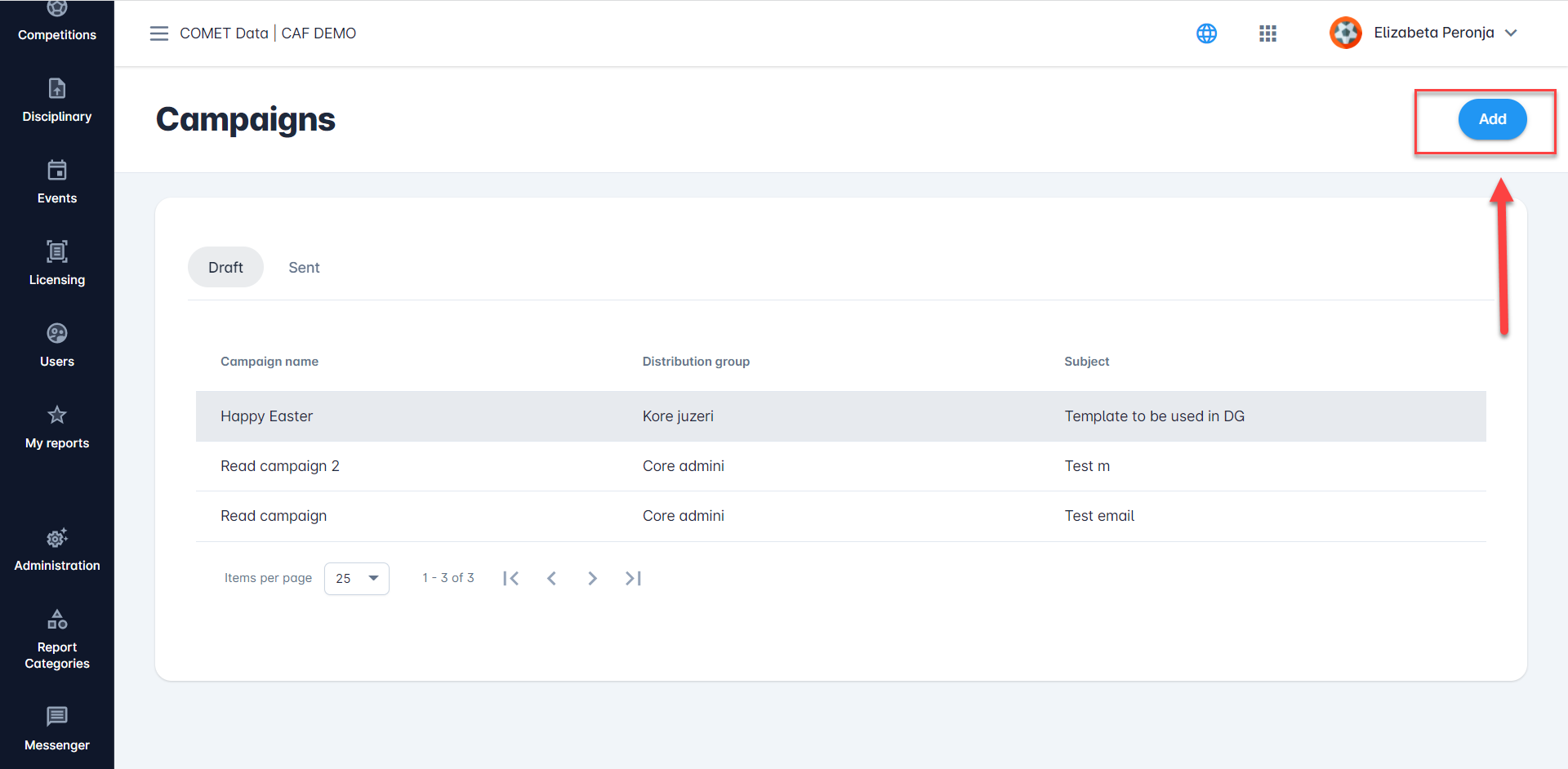The width and height of the screenshot is (1568, 769).
Task: Open Report Categories in sidebar
Action: pyautogui.click(x=57, y=639)
